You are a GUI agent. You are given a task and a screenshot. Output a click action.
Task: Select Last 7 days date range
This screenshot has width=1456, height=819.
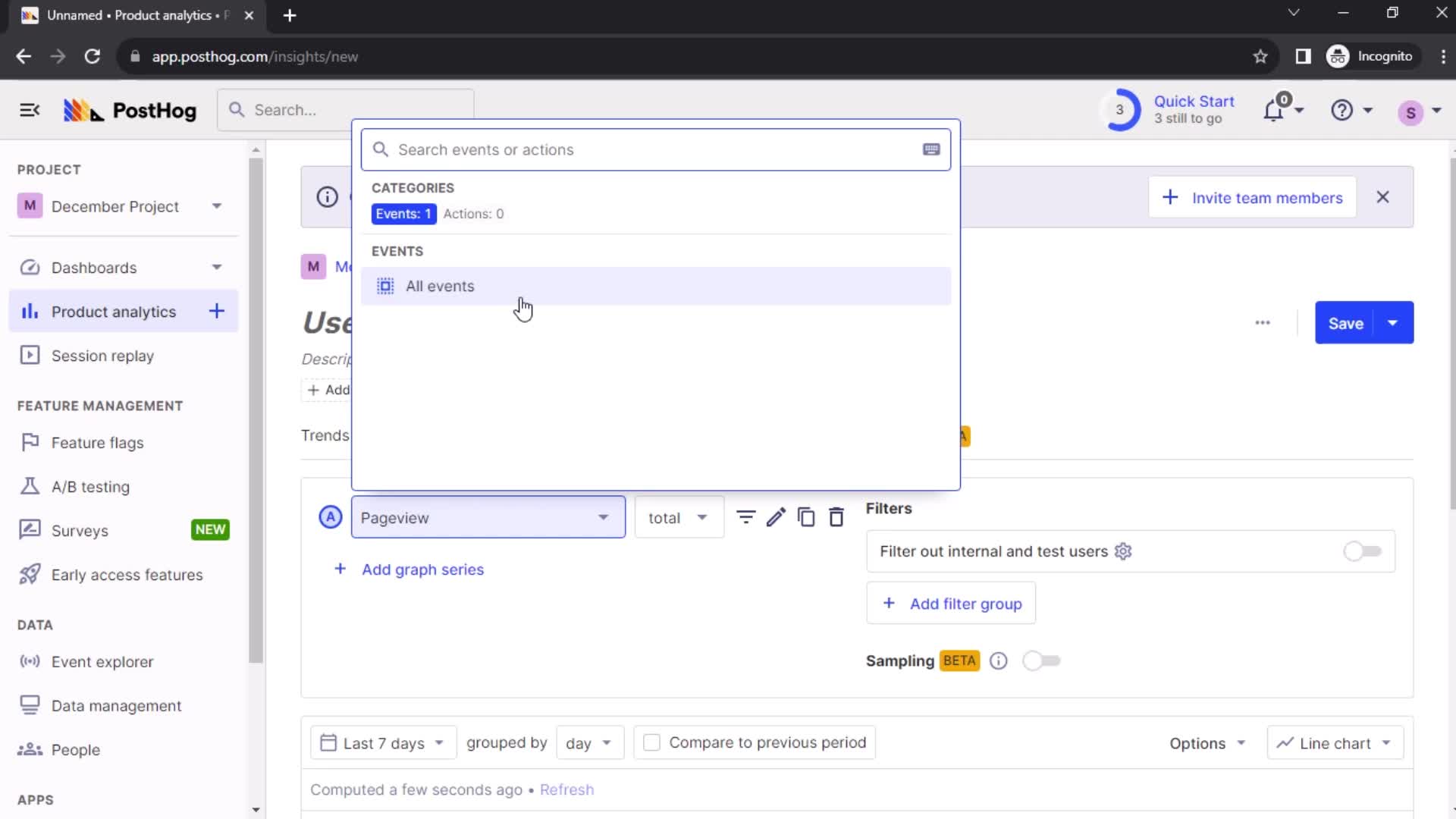pyautogui.click(x=383, y=742)
